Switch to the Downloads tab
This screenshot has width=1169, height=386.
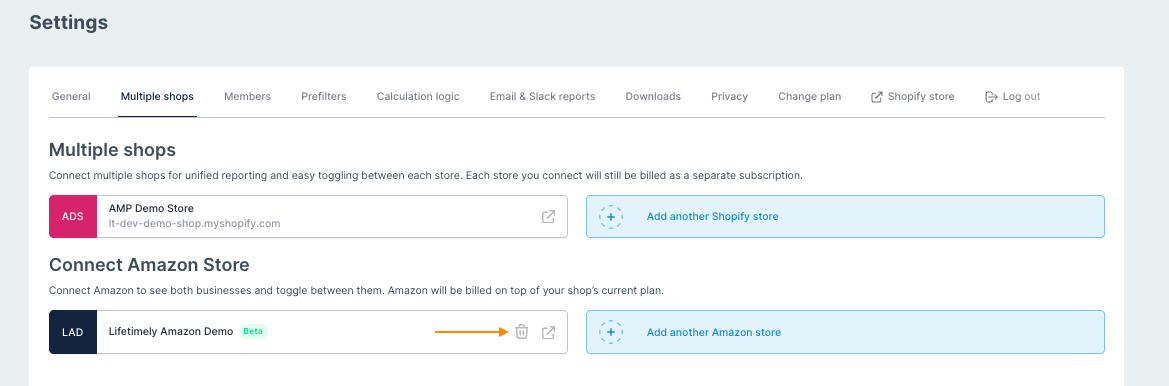click(x=653, y=97)
